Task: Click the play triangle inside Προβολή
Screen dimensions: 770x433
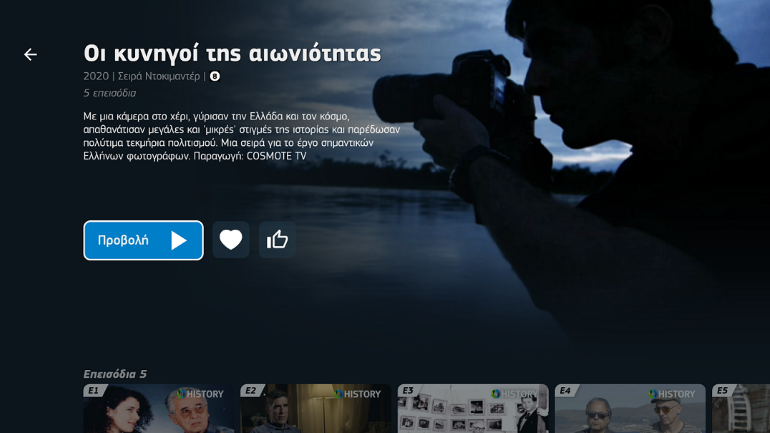Action: pos(178,240)
